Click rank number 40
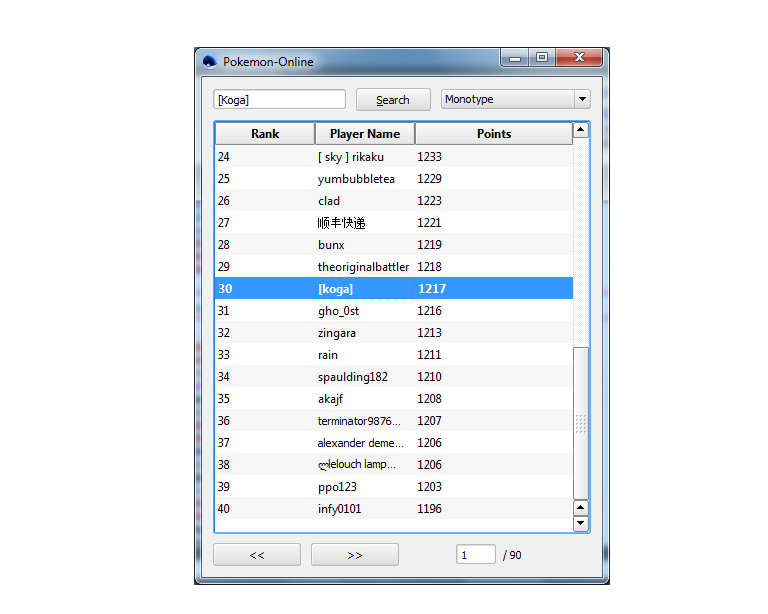This screenshot has width=768, height=614. [223, 509]
